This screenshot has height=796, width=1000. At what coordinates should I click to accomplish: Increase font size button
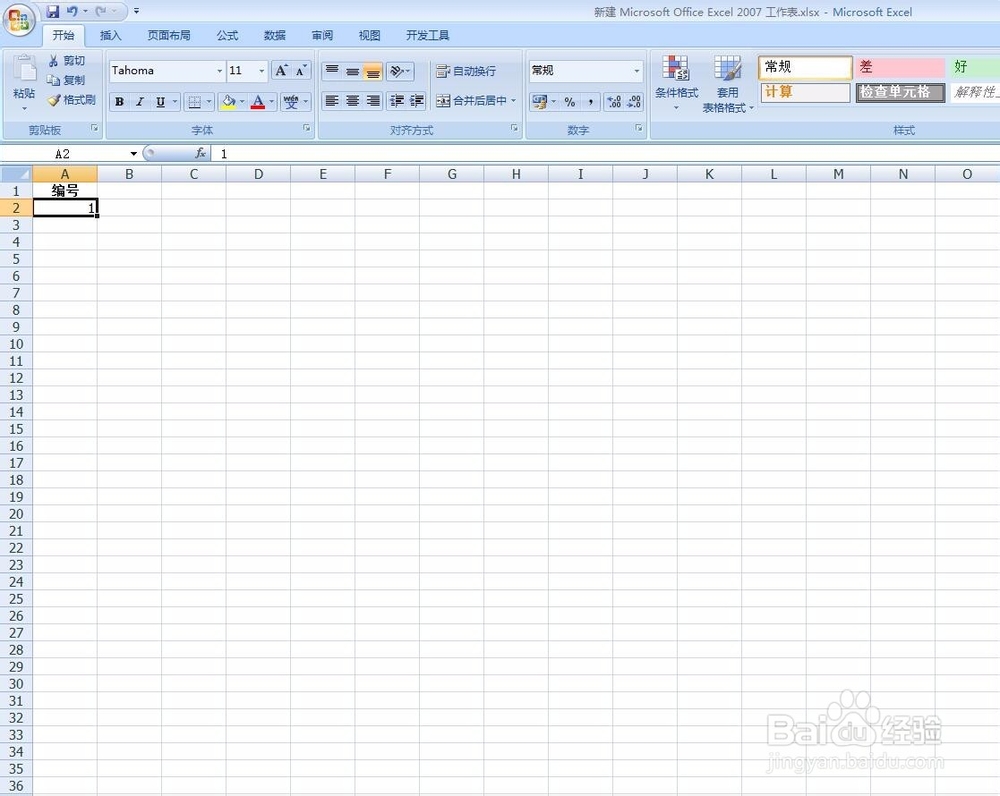click(281, 71)
